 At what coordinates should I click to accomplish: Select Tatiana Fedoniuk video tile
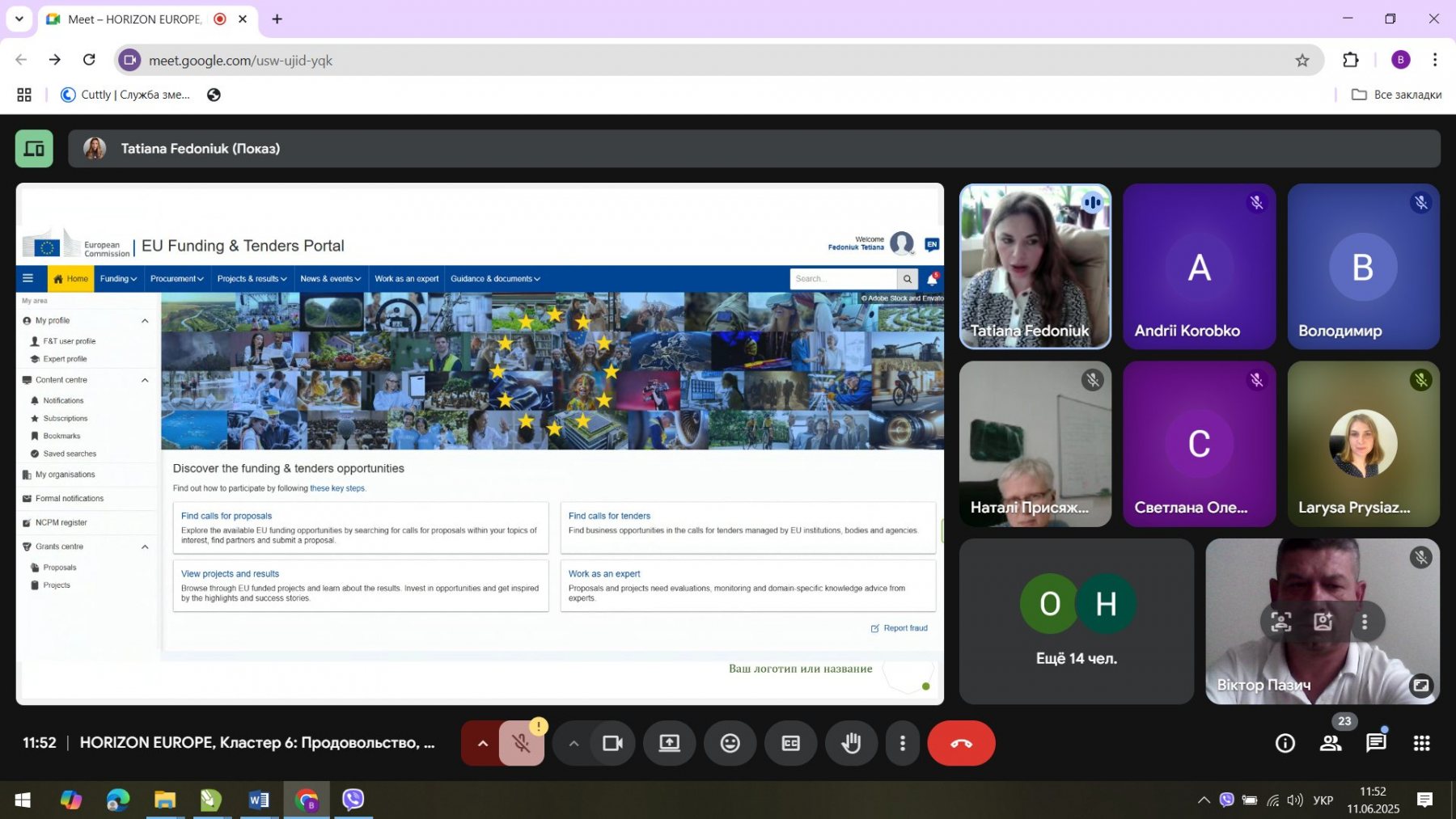[x=1035, y=267]
